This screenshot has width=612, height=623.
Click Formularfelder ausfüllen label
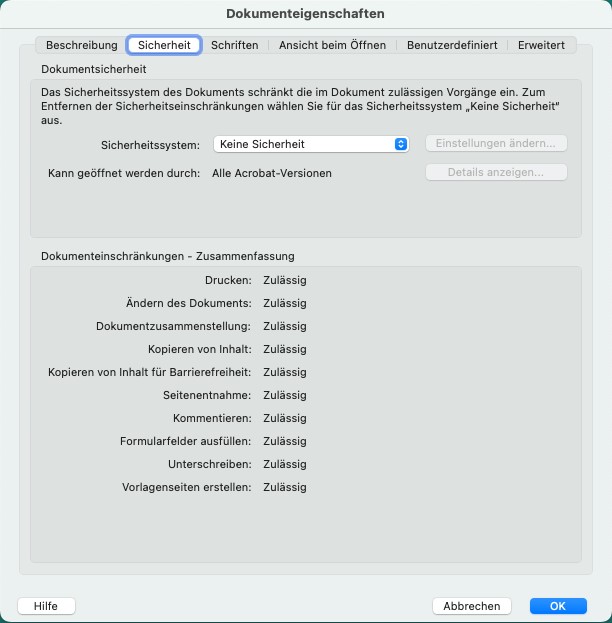tap(186, 441)
